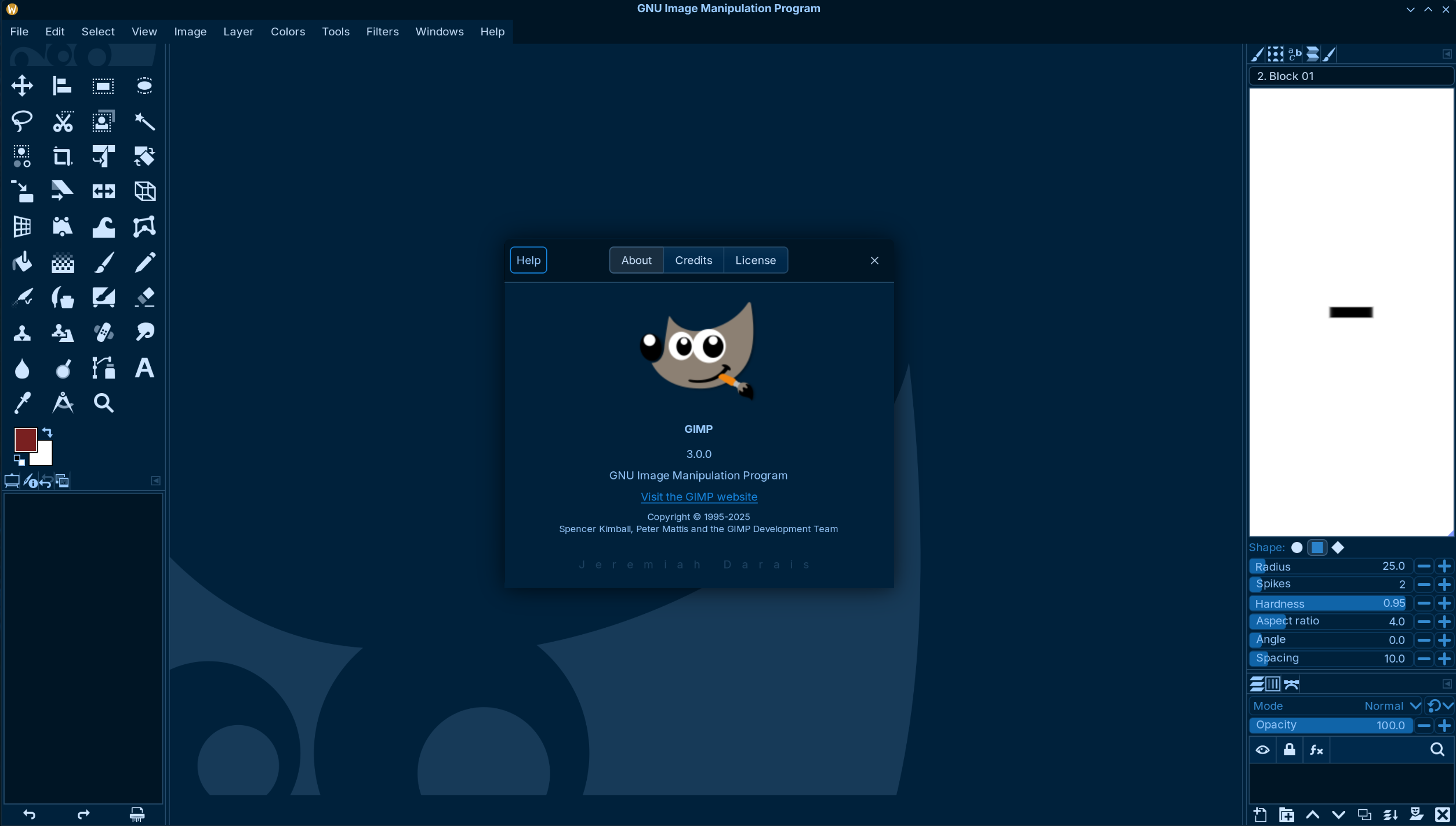This screenshot has height=826, width=1456.
Task: Click the dark red foreground color swatch
Action: click(25, 439)
